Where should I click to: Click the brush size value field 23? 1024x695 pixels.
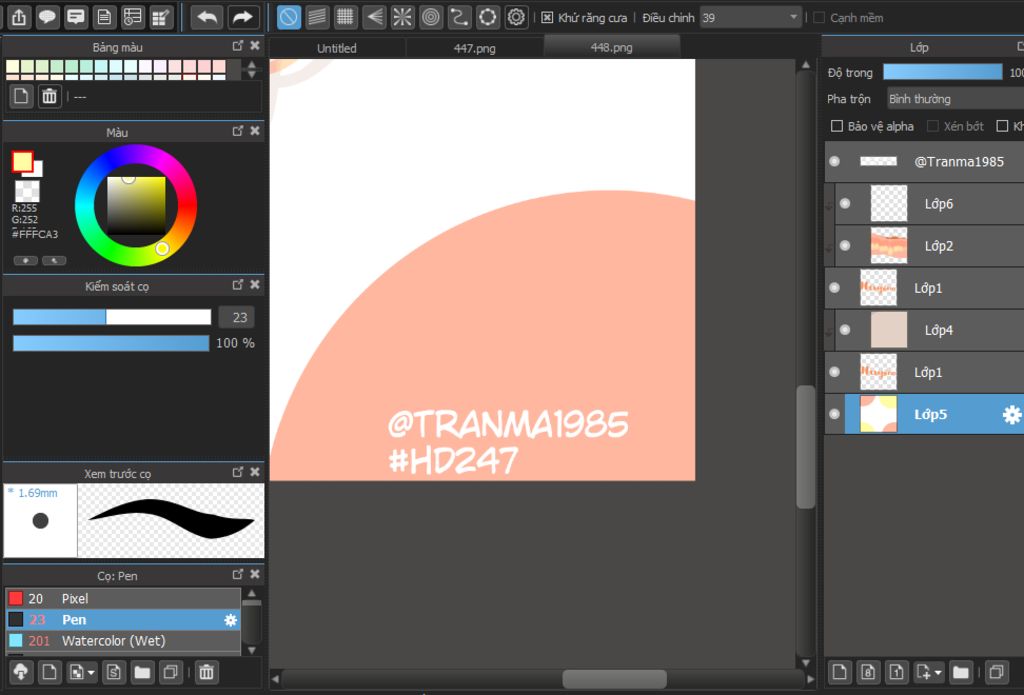click(236, 317)
